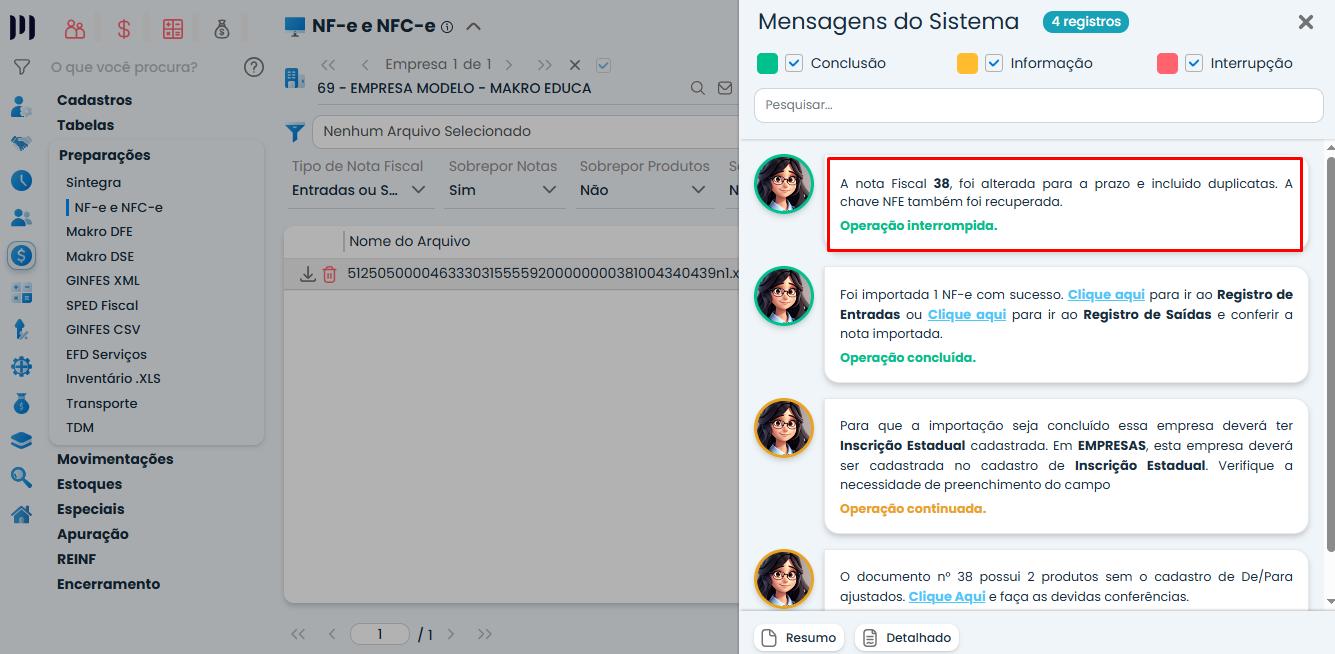1335x654 pixels.
Task: Click the document icon on the Resumo button
Action: tap(769, 638)
